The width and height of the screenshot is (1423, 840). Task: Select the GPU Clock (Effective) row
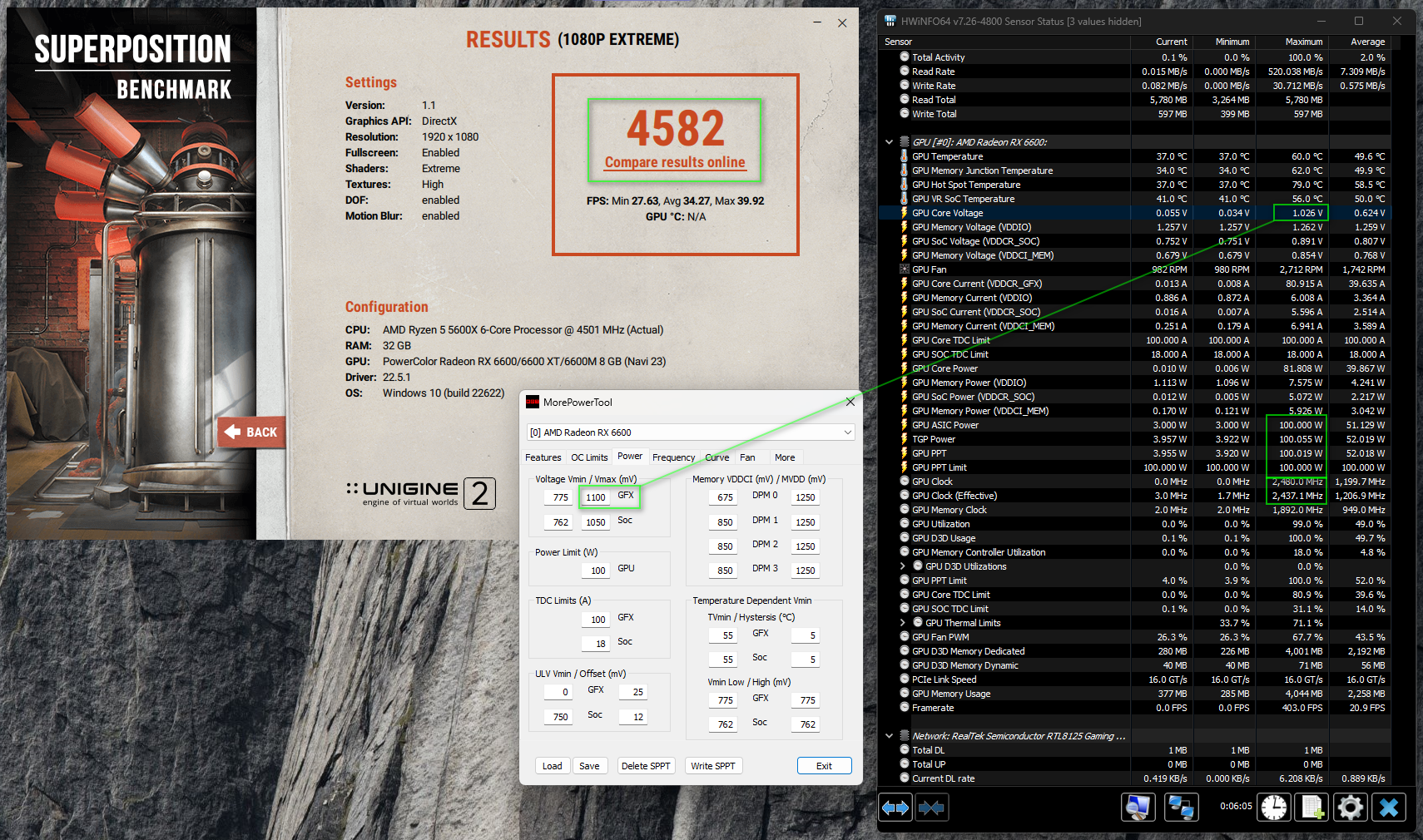coord(1136,496)
